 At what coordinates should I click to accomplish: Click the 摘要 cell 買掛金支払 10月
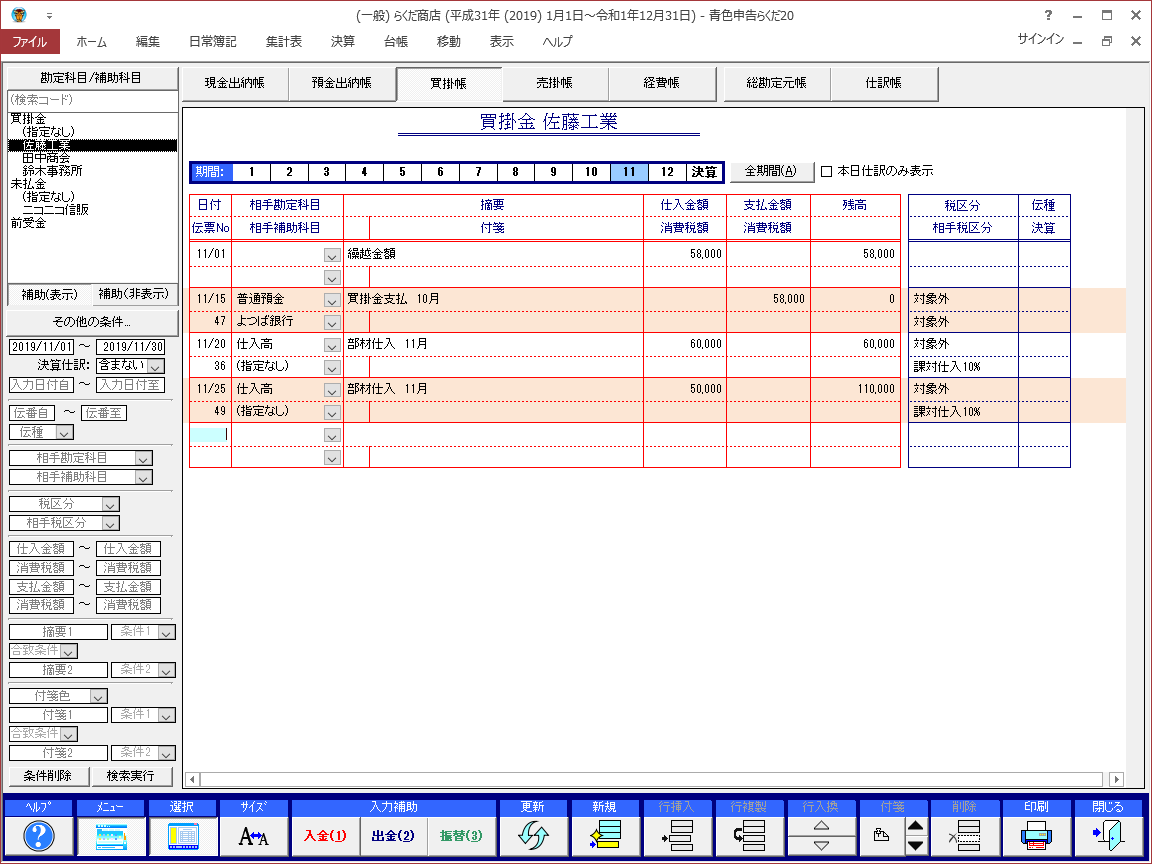(x=493, y=299)
